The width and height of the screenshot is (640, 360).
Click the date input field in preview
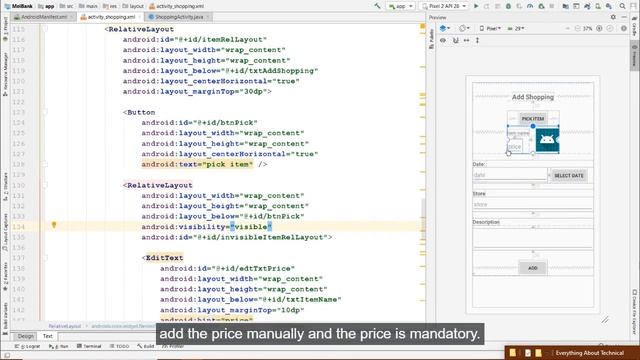pos(509,175)
